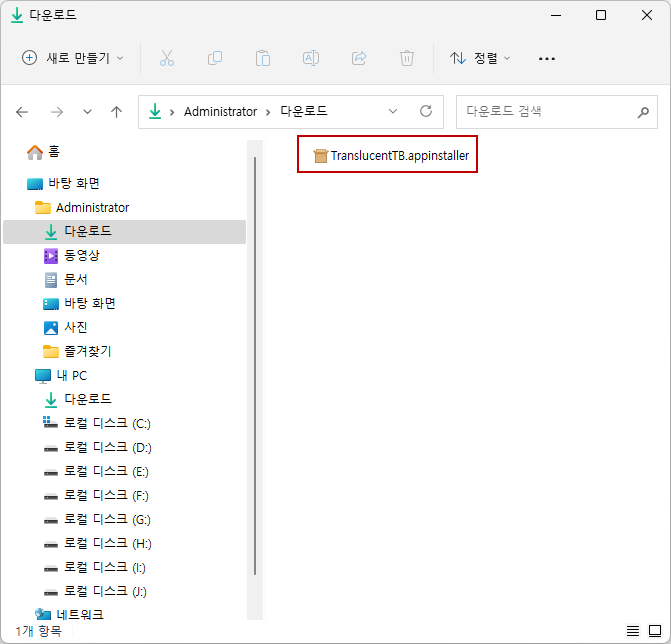Viewport: 671px width, 644px height.
Task: Click the 문서 document icon
Action: [x=51, y=280]
